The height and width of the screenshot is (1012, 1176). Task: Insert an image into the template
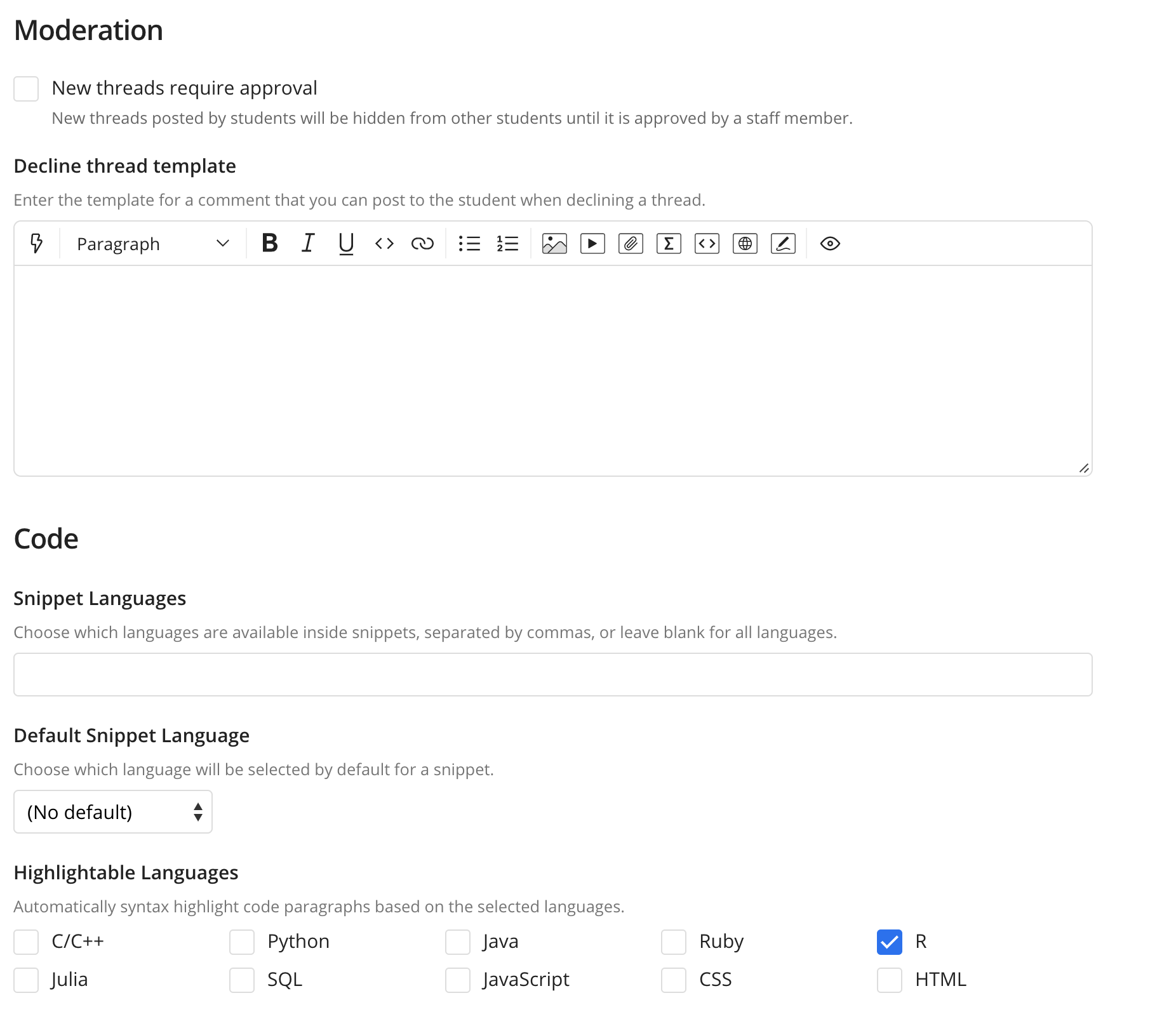click(x=554, y=244)
